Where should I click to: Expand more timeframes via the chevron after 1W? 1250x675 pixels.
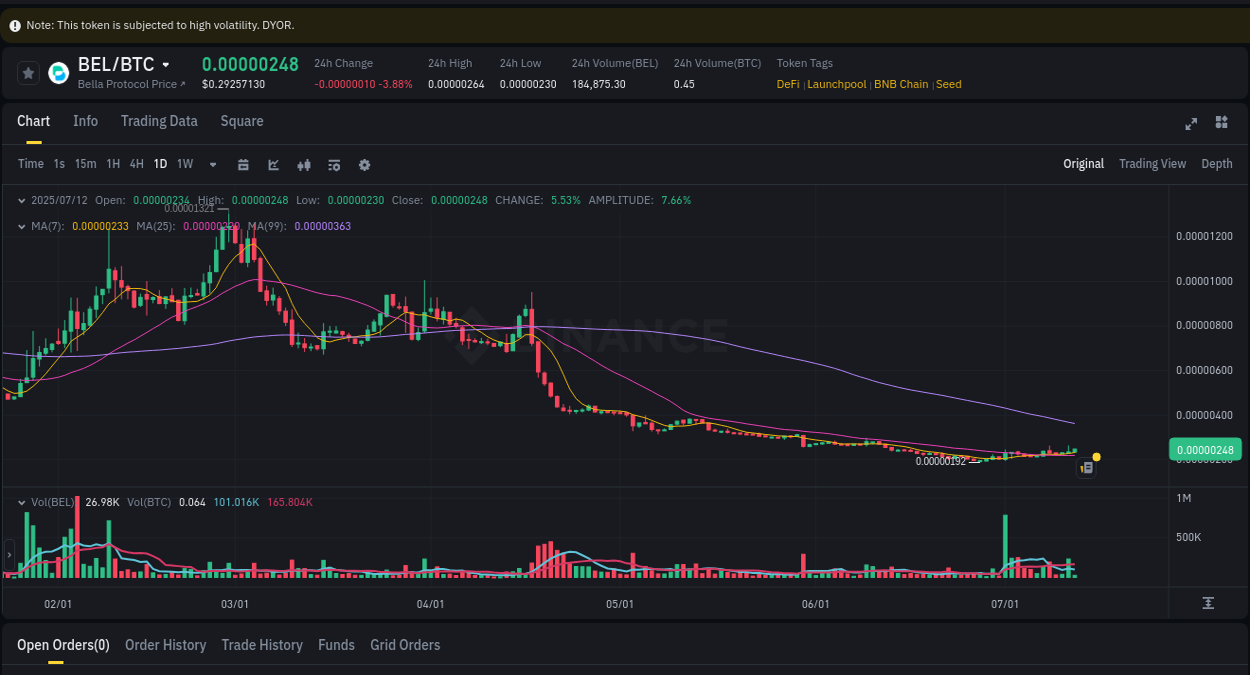[x=211, y=164]
